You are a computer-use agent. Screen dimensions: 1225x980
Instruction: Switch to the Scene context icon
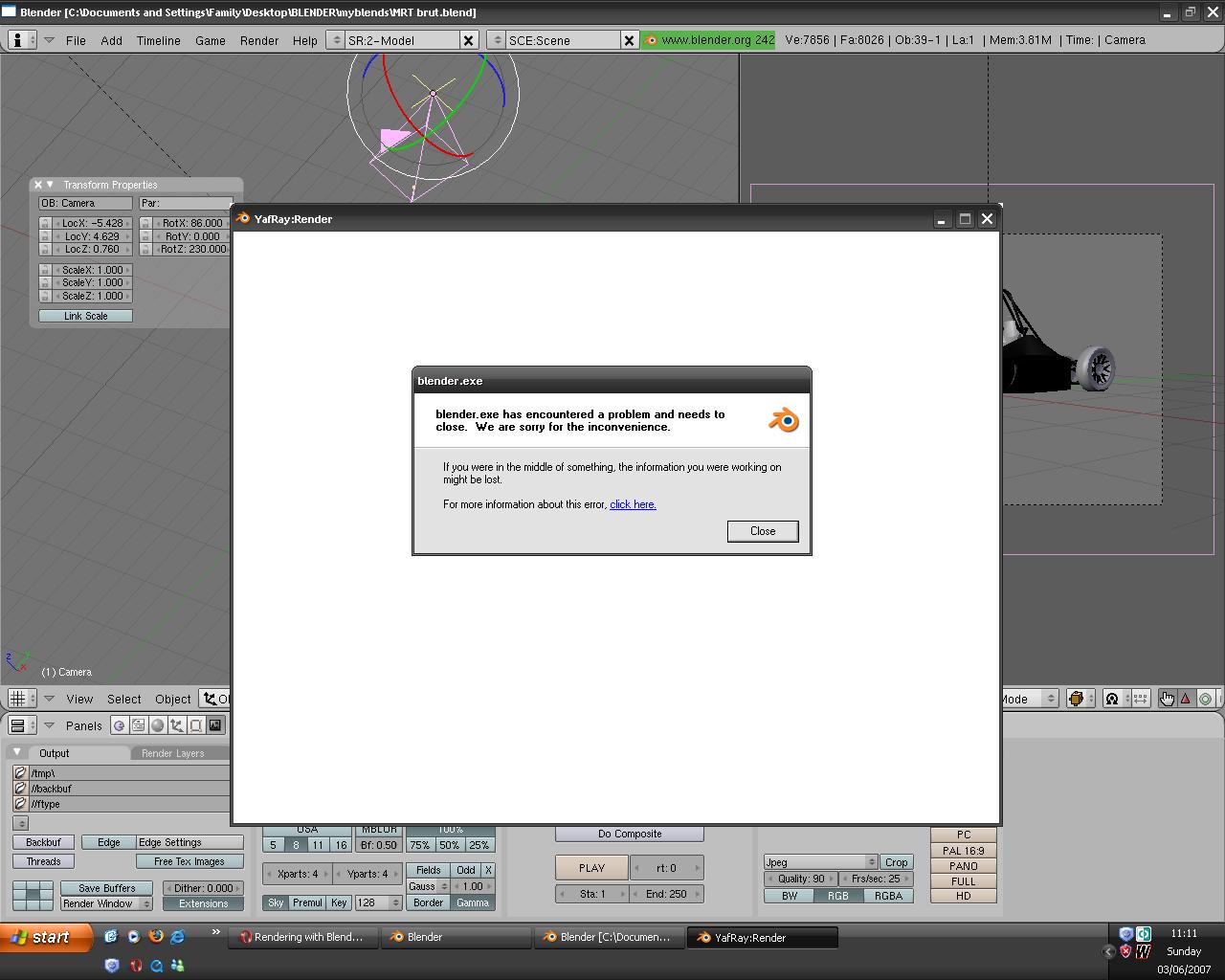pyautogui.click(x=214, y=725)
